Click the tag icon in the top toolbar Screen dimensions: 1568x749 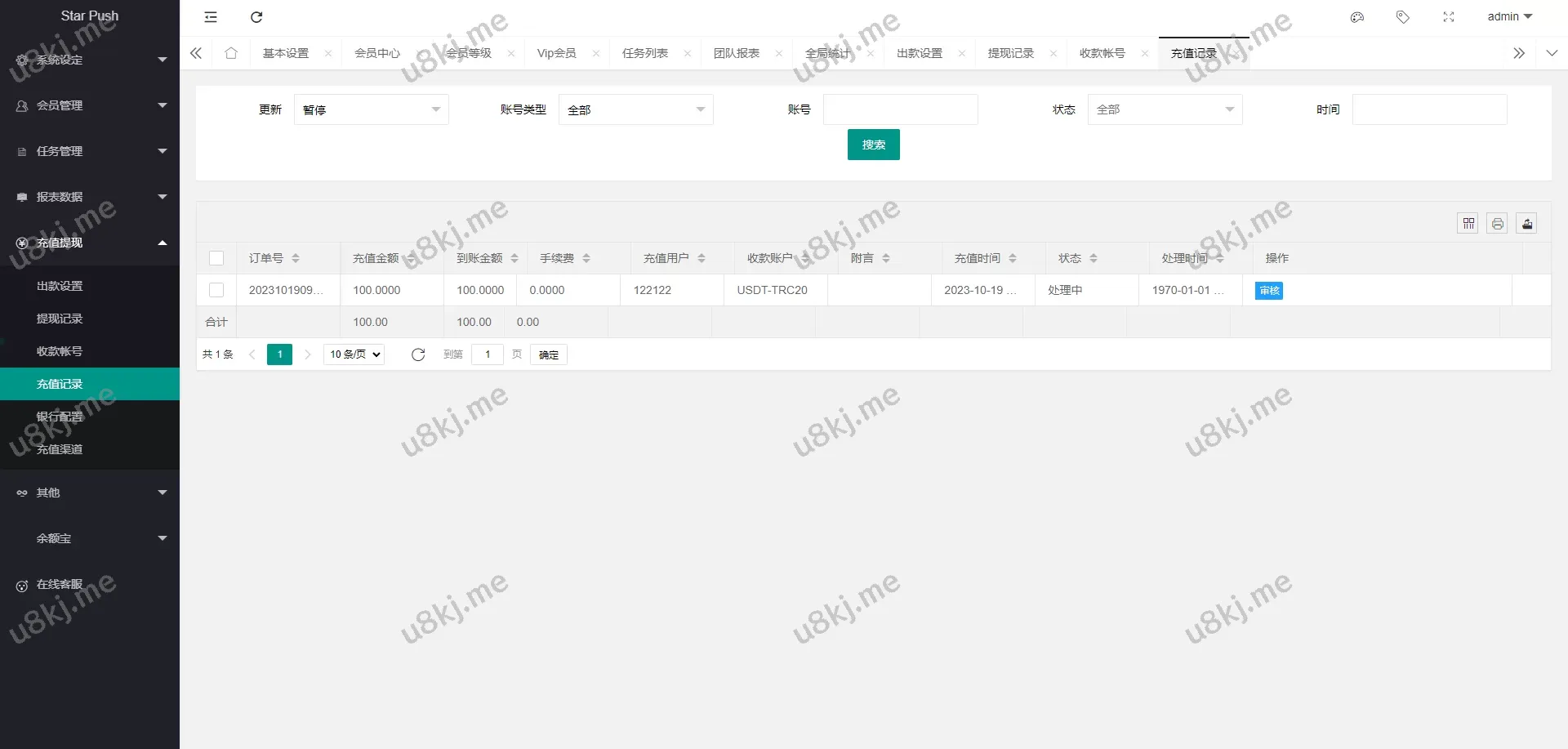1403,16
